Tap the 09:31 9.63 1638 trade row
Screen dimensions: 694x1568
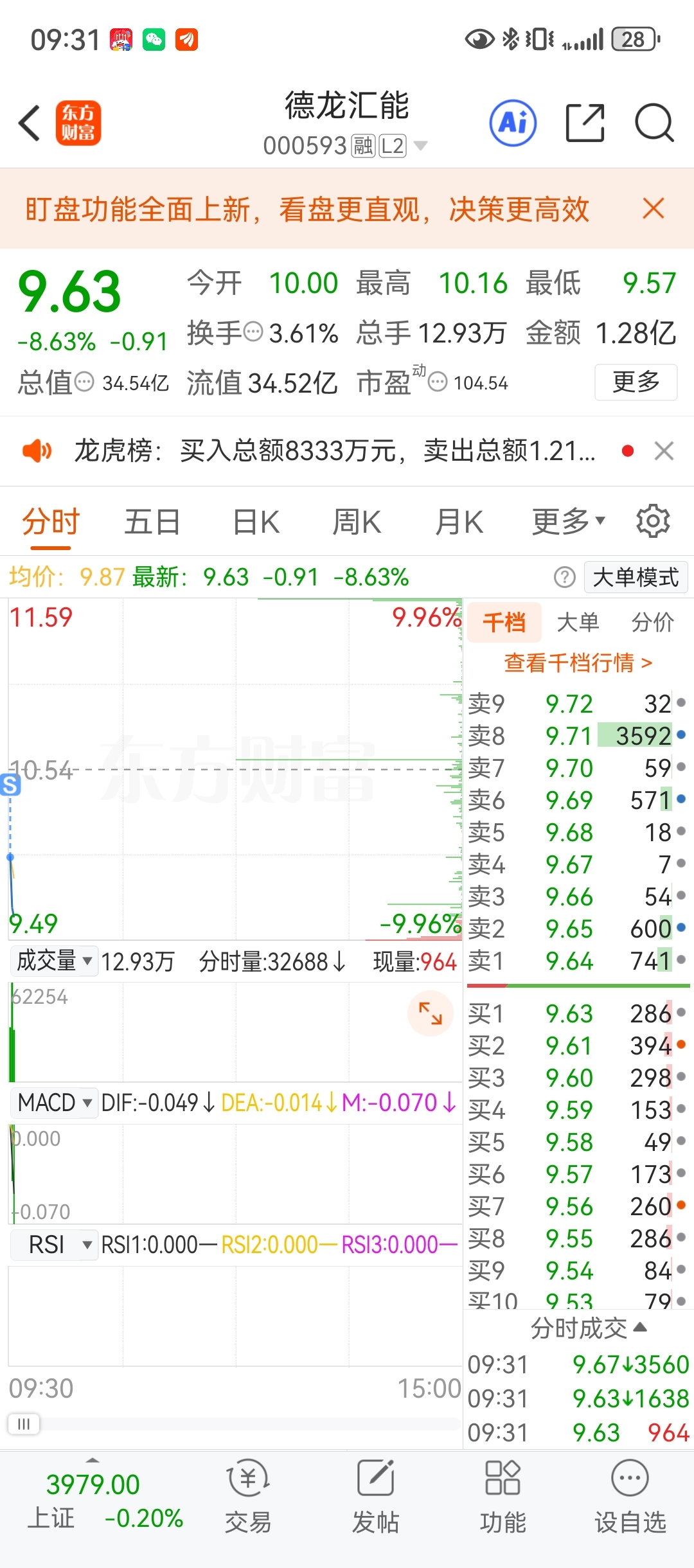(578, 1398)
